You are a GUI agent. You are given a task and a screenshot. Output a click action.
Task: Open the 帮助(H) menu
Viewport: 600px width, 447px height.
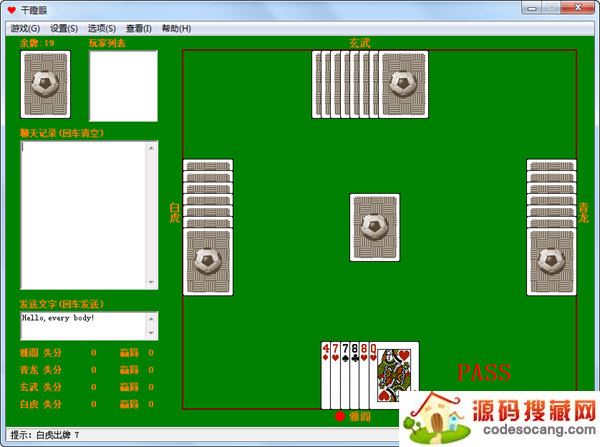(x=176, y=28)
